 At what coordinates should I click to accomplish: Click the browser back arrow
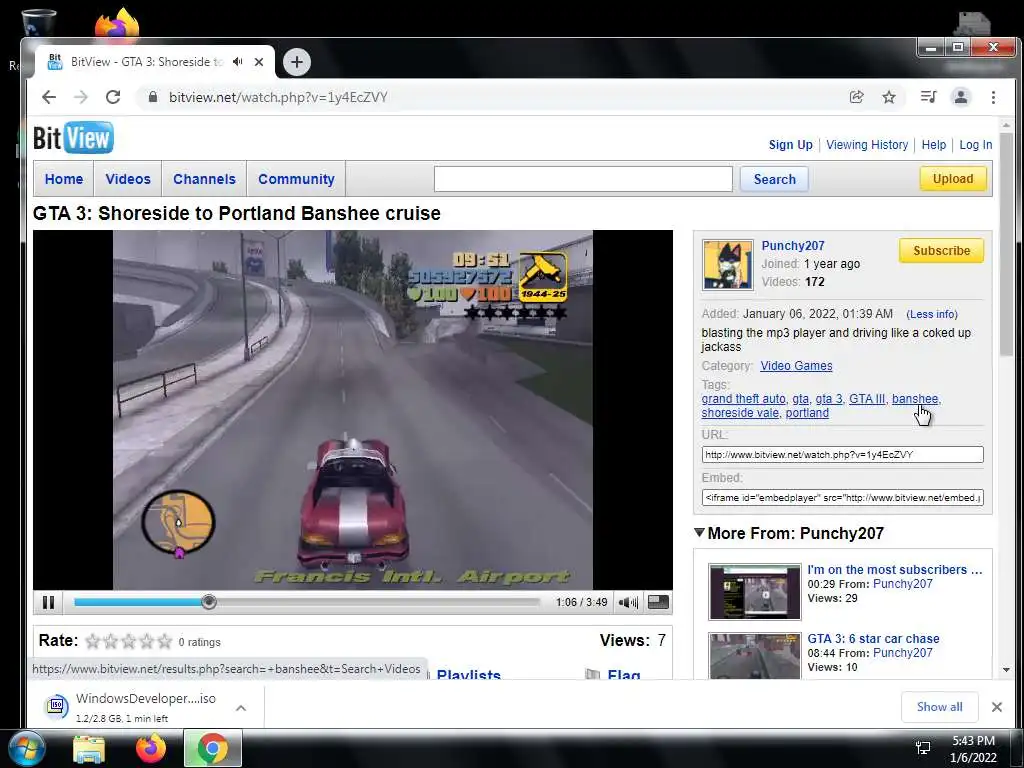[x=49, y=97]
